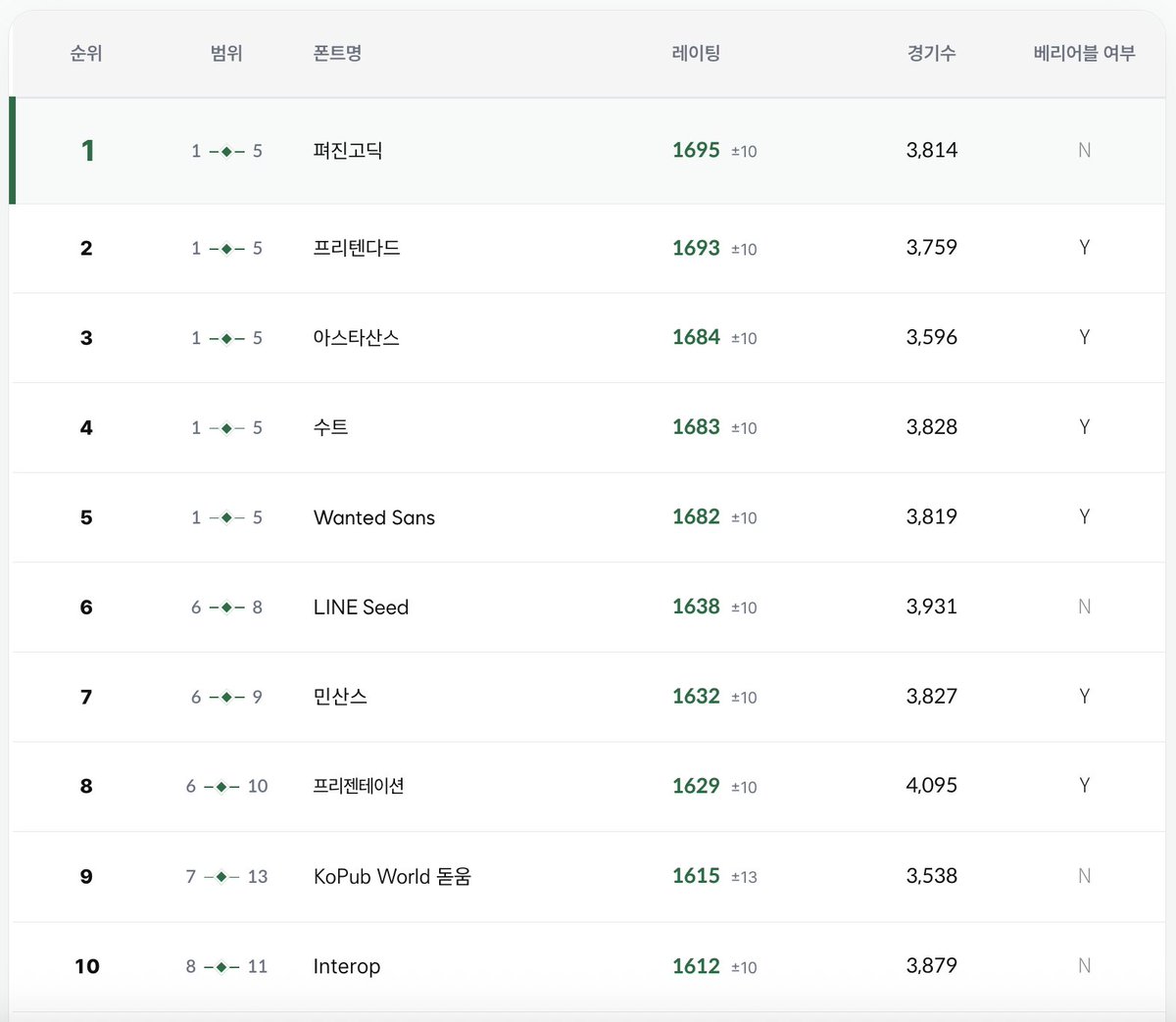The height and width of the screenshot is (1022, 1176).
Task: Click the 범위 column header
Action: (226, 53)
